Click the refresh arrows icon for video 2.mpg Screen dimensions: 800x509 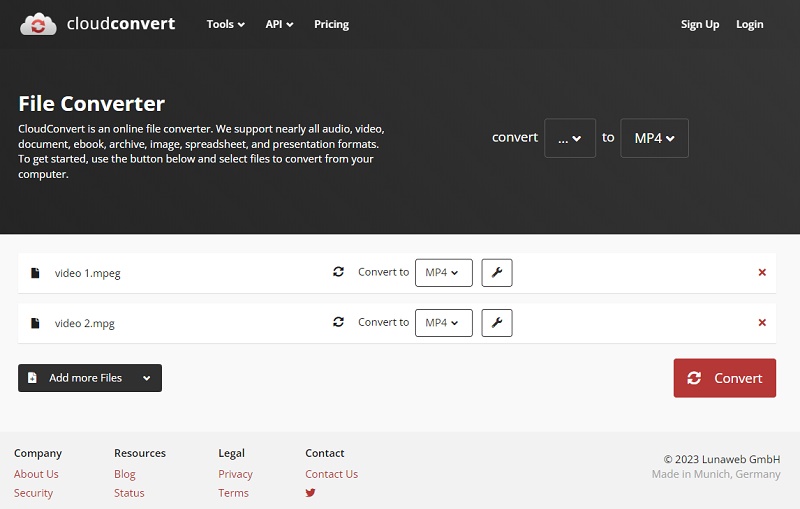click(338, 322)
